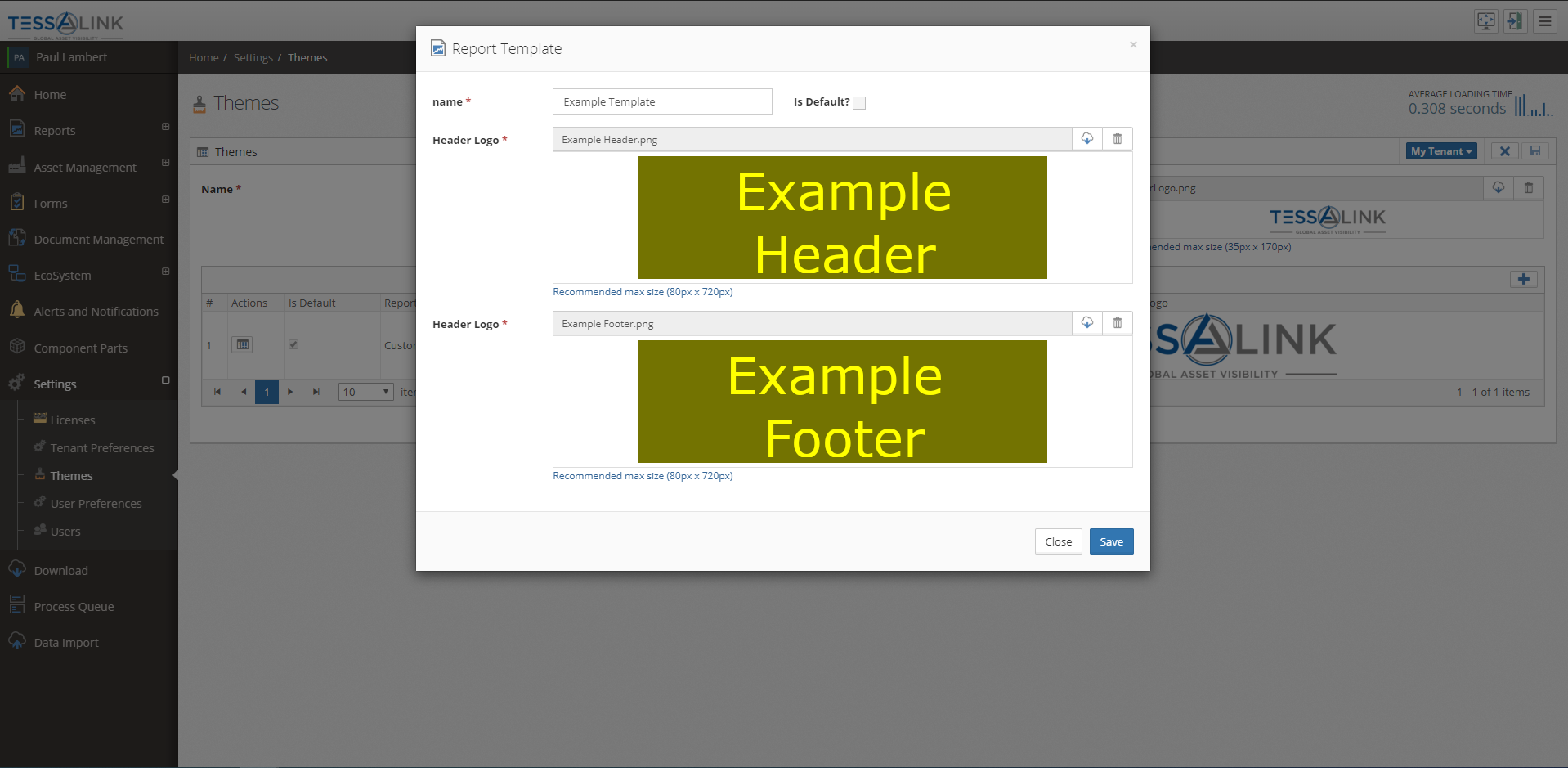Open Tenant Preferences in sidebar

(x=102, y=448)
